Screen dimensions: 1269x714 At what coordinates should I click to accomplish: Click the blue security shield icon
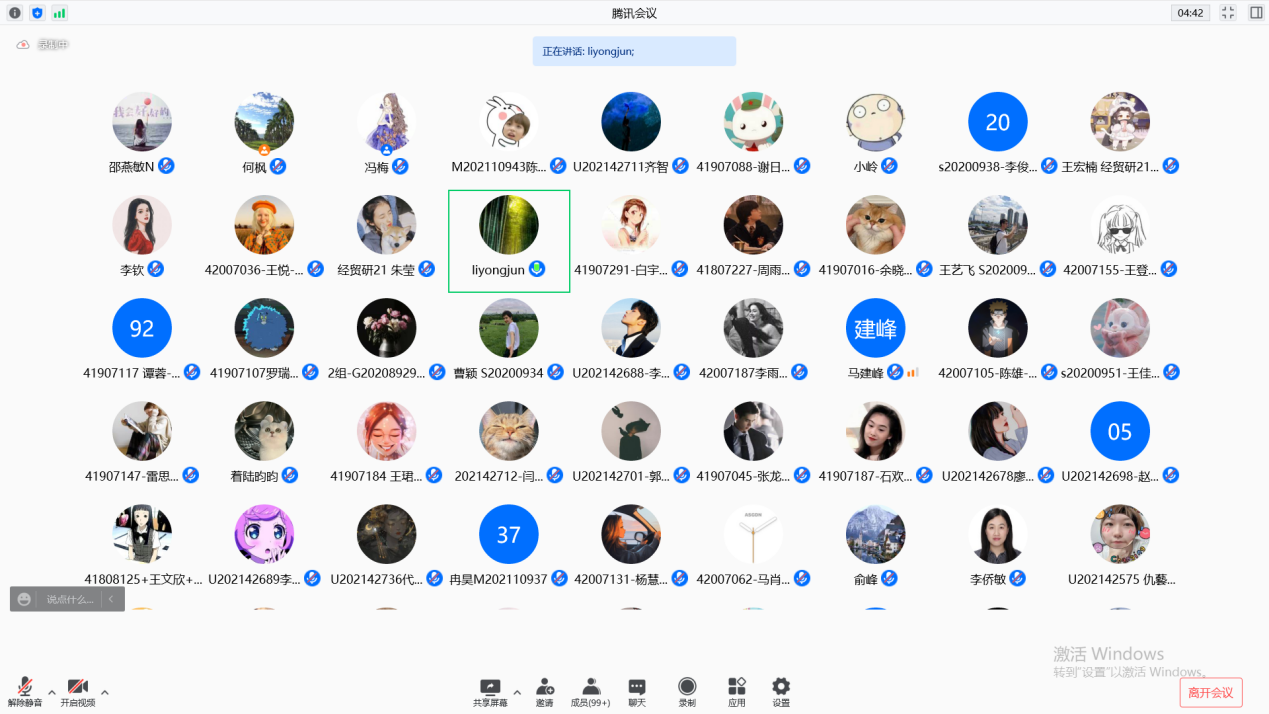pos(37,13)
